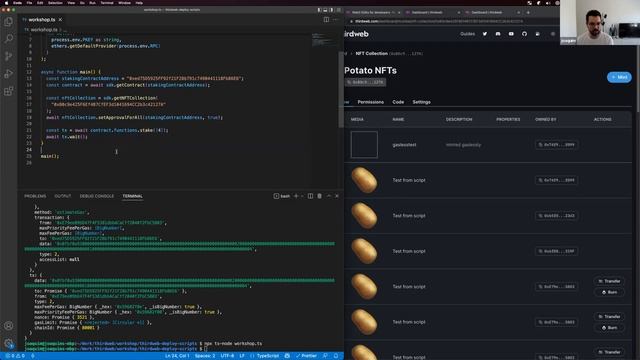Create a new terminal with plus icon
Image resolution: width=640 pixels, height=360 pixels.
point(296,196)
